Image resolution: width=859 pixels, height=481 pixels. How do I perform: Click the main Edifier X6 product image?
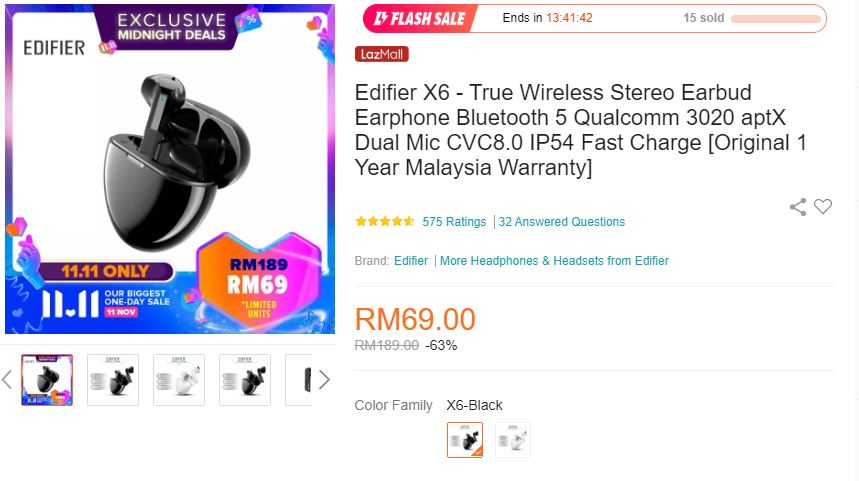[170, 169]
